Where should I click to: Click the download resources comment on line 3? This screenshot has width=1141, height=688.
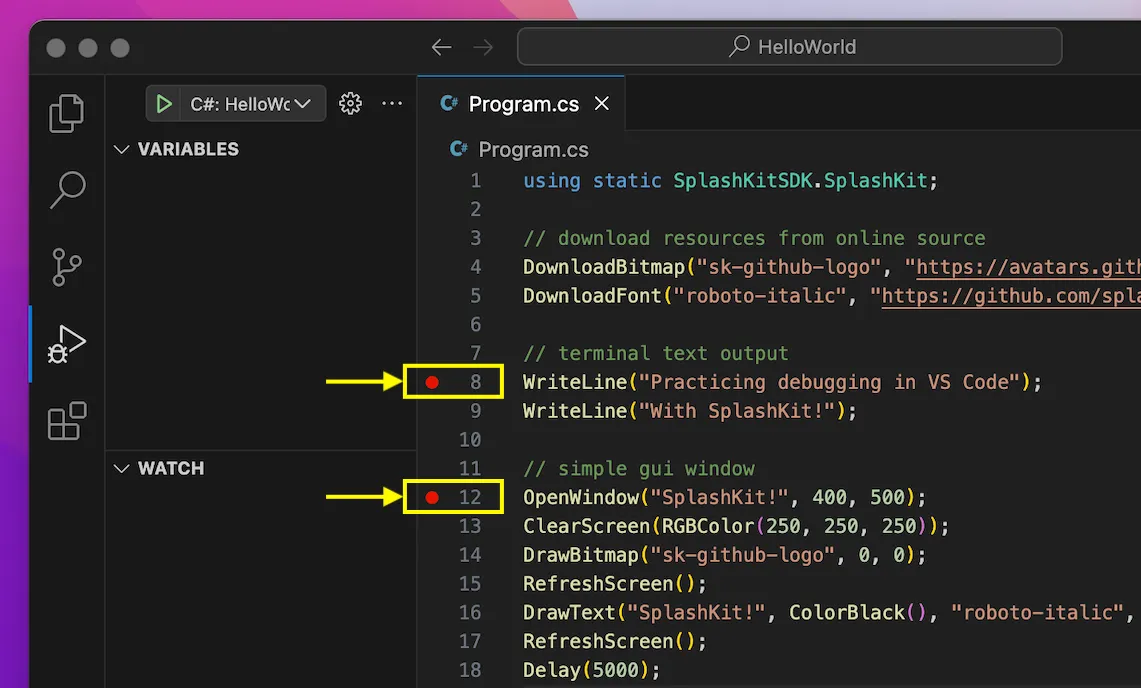coord(754,238)
